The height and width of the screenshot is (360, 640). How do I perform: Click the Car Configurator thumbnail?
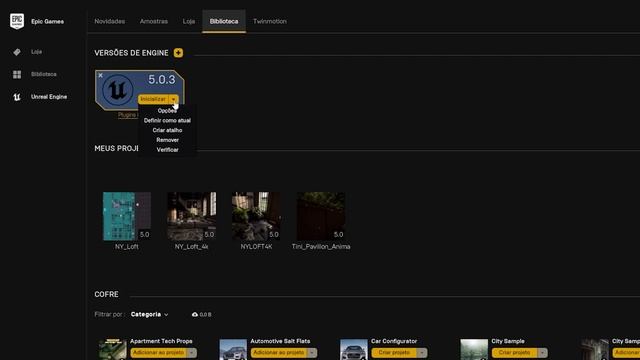pyautogui.click(x=353, y=349)
